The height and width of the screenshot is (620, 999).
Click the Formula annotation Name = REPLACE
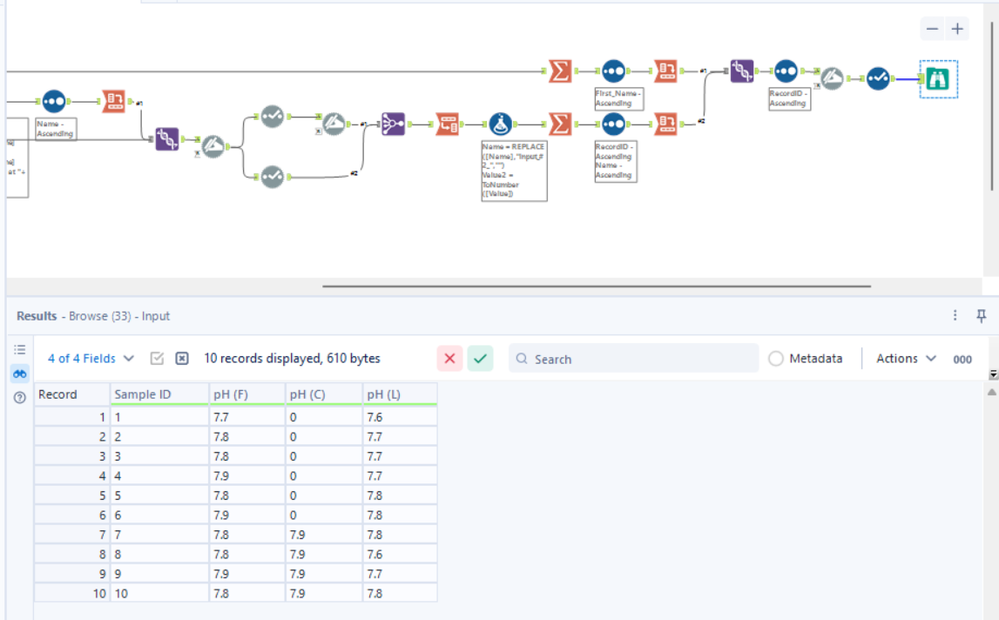coord(514,171)
